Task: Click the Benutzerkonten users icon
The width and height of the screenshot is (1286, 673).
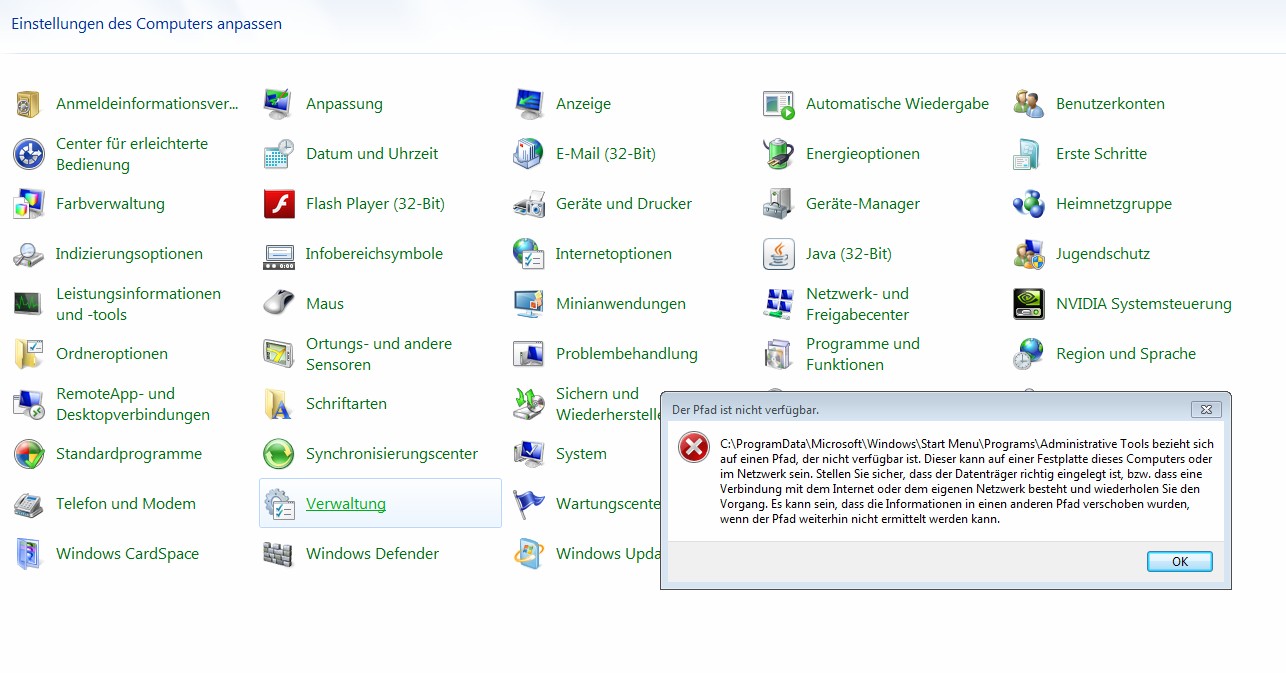Action: (1028, 103)
